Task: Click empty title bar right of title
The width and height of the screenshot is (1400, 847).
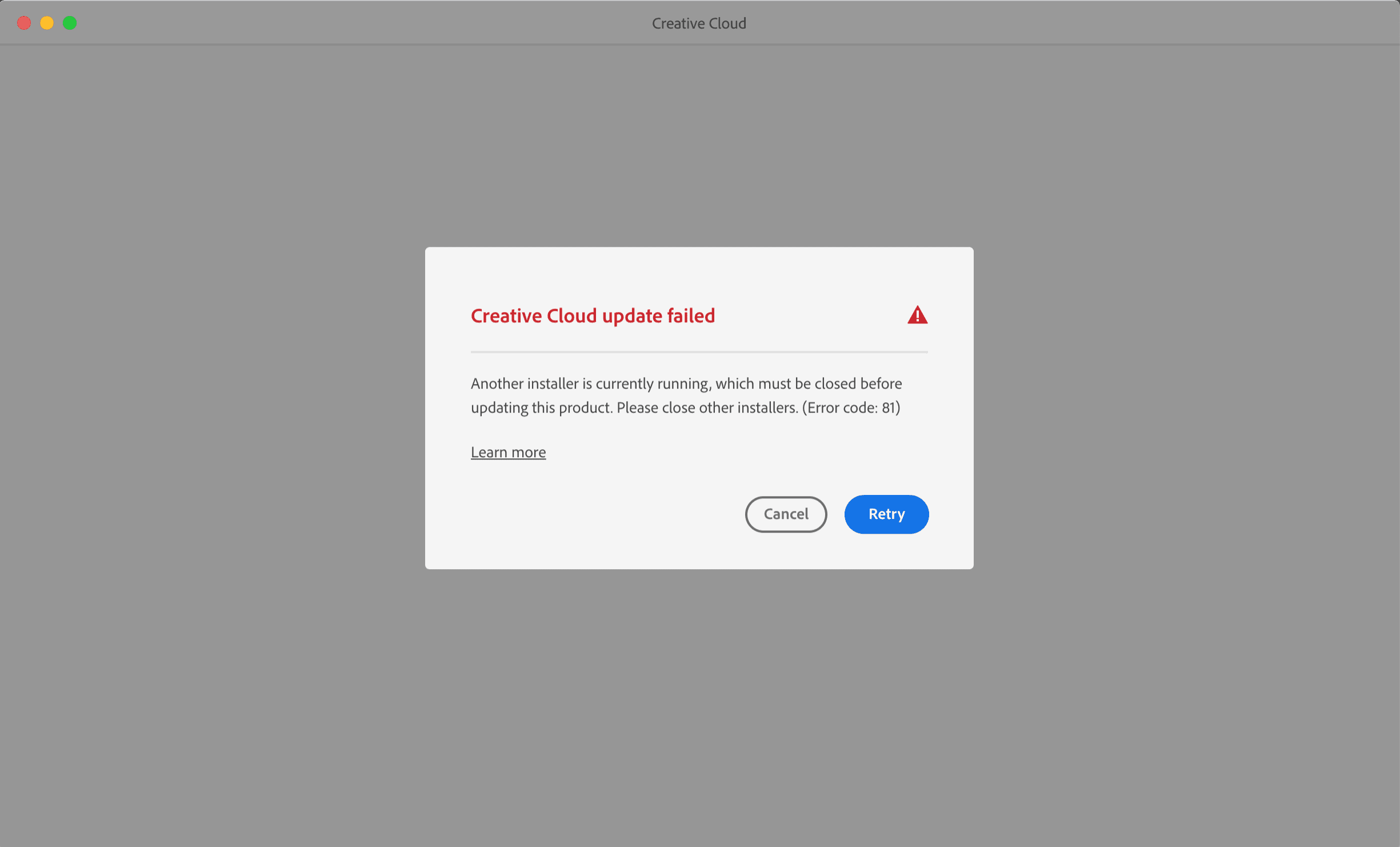Action: pos(1057,23)
